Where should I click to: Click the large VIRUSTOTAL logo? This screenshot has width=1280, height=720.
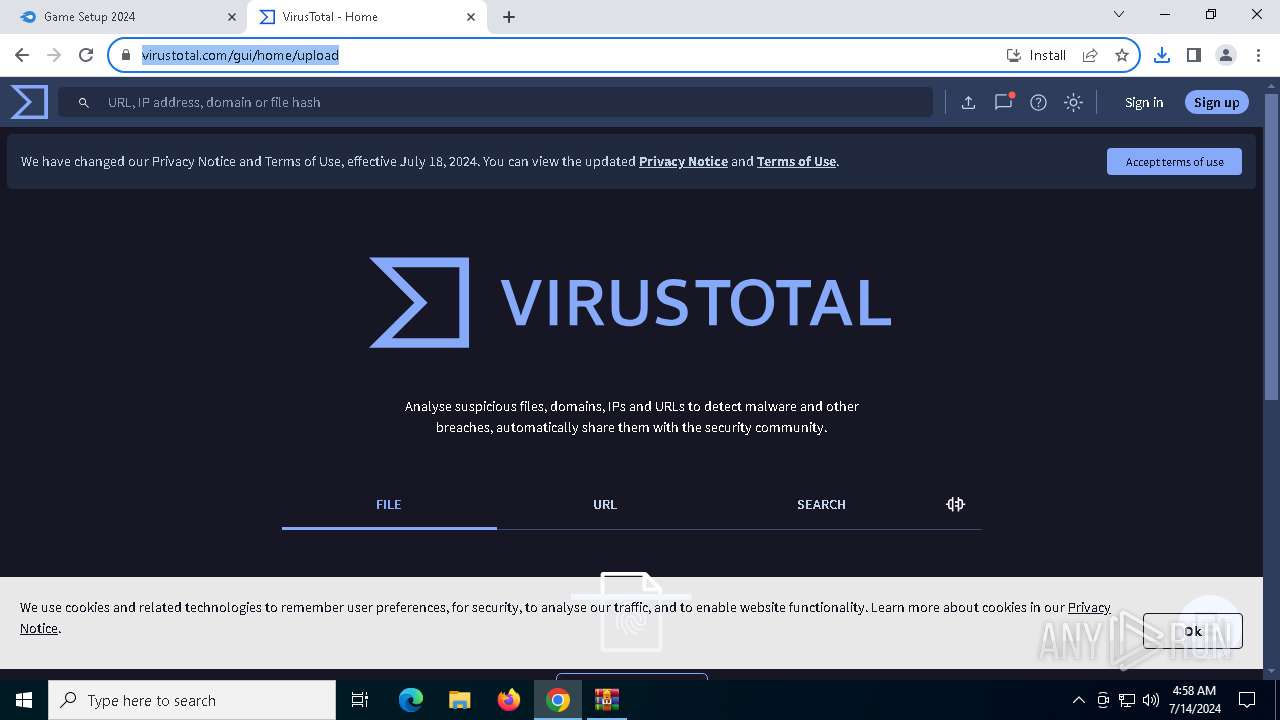point(630,302)
